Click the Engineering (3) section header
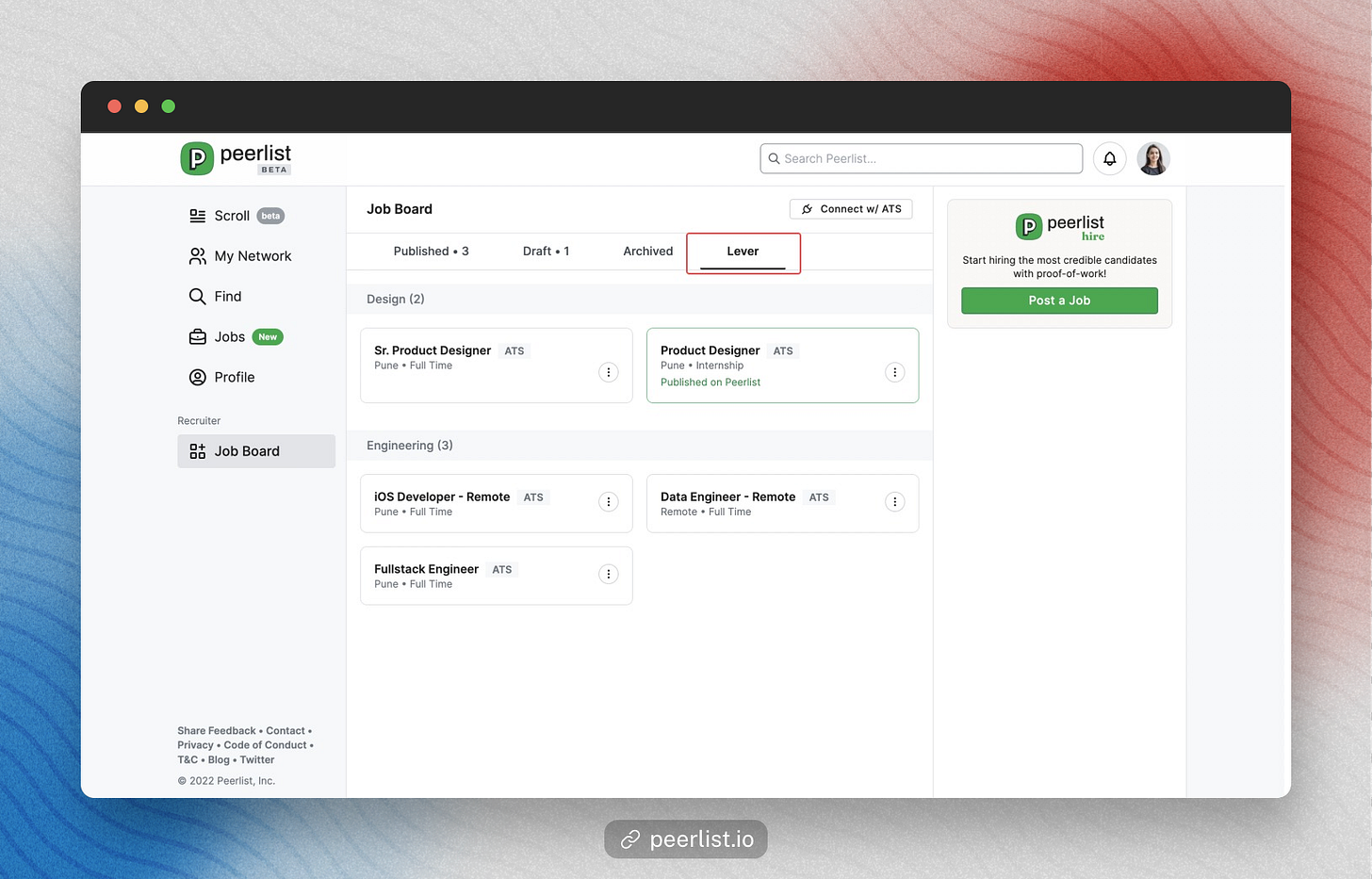 point(640,446)
